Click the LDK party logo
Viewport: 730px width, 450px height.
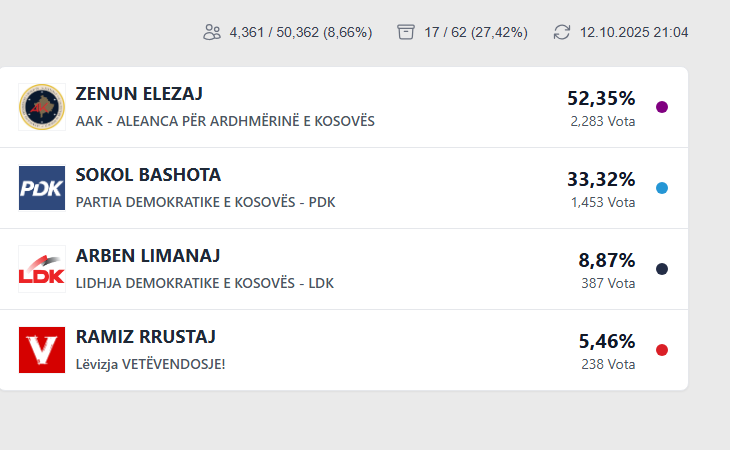42,269
